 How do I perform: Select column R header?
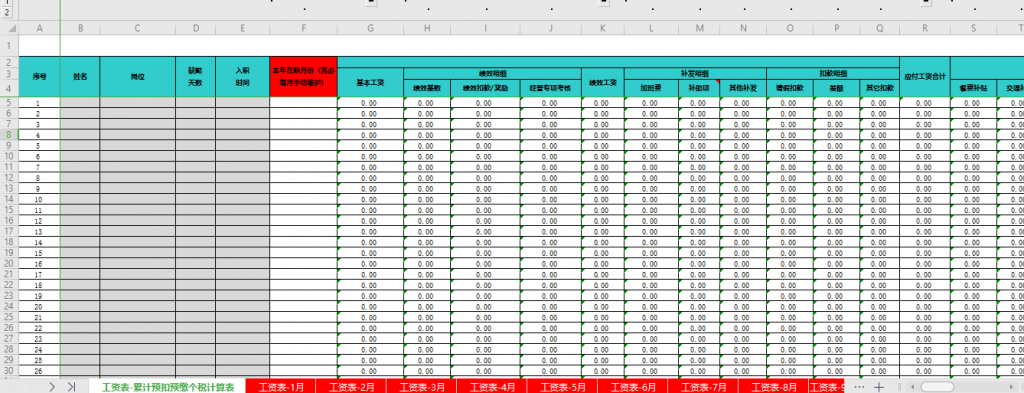click(925, 27)
